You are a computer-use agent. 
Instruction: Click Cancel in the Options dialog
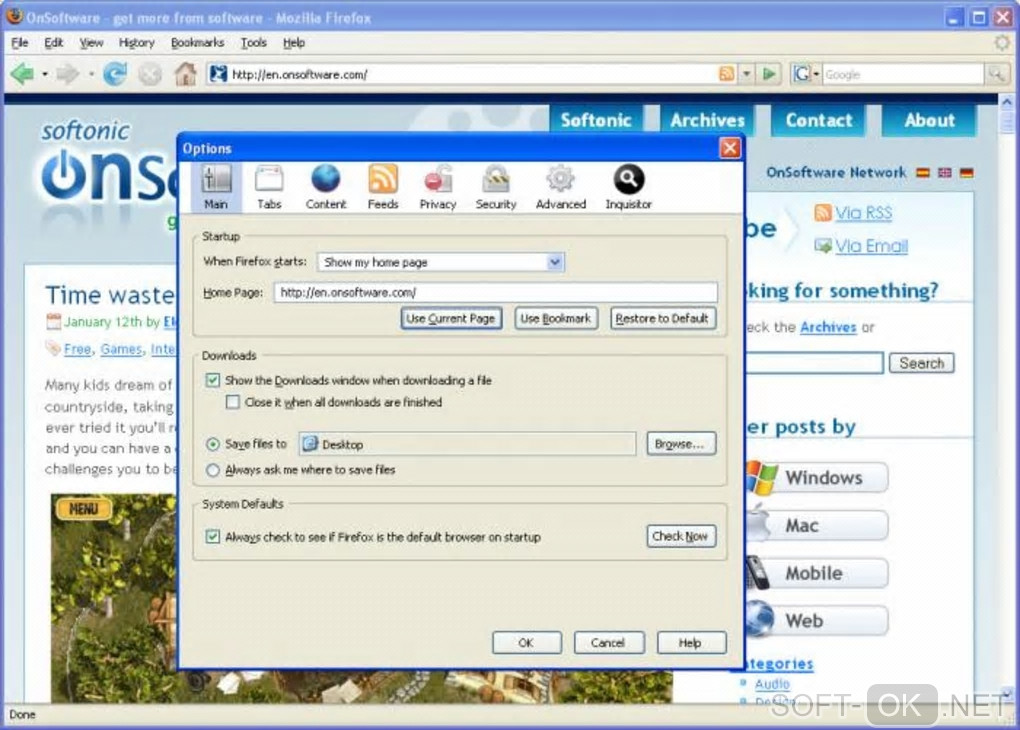tap(608, 642)
